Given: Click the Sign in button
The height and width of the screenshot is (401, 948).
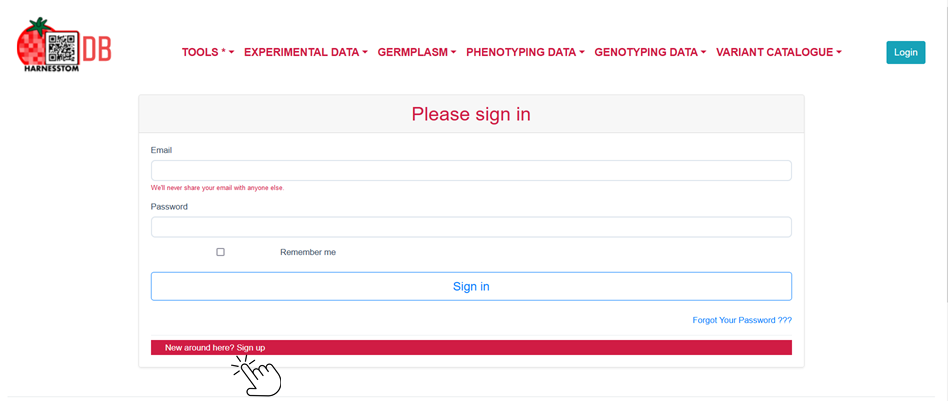Looking at the screenshot, I should coord(471,286).
